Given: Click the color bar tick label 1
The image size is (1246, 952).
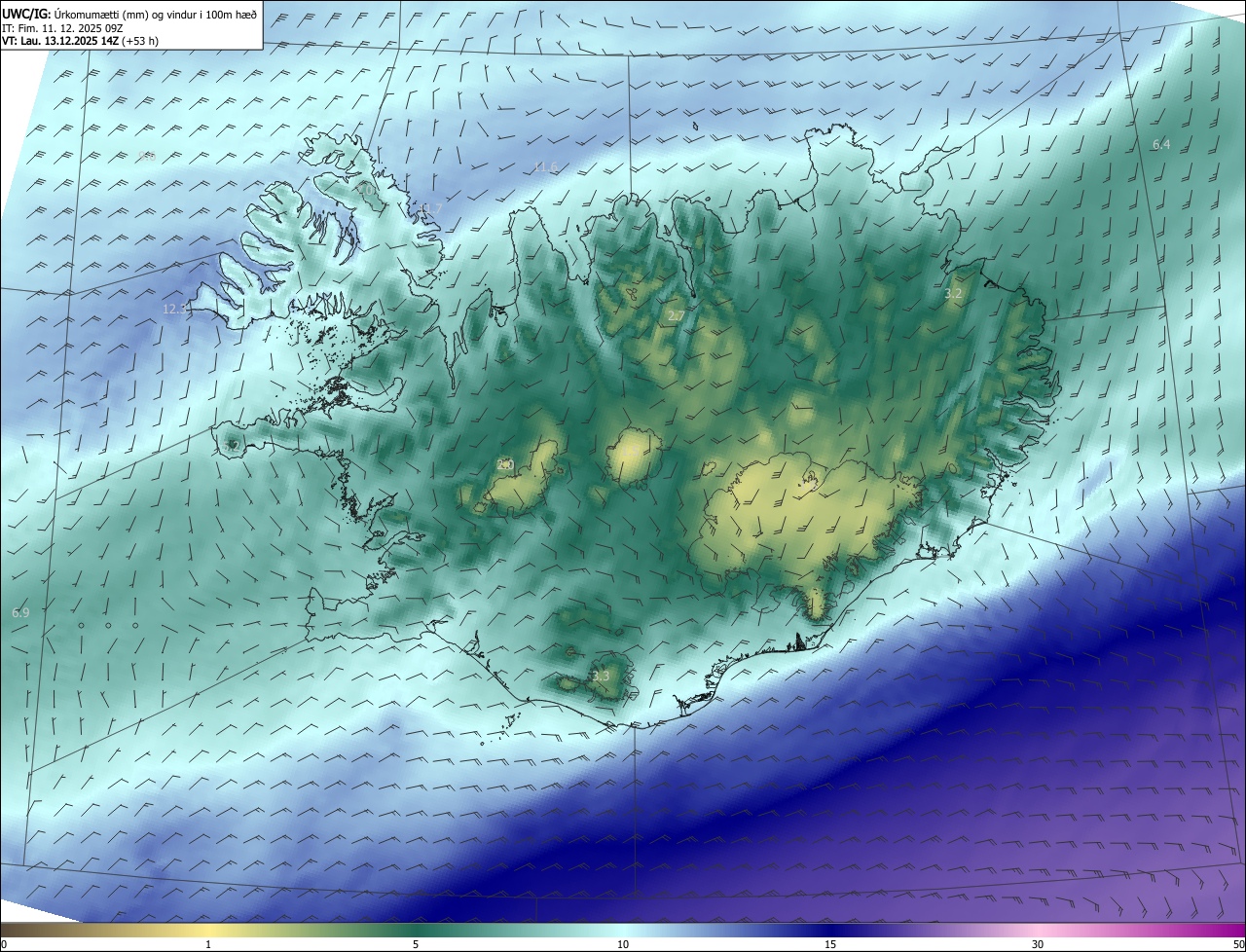Looking at the screenshot, I should click(x=208, y=944).
